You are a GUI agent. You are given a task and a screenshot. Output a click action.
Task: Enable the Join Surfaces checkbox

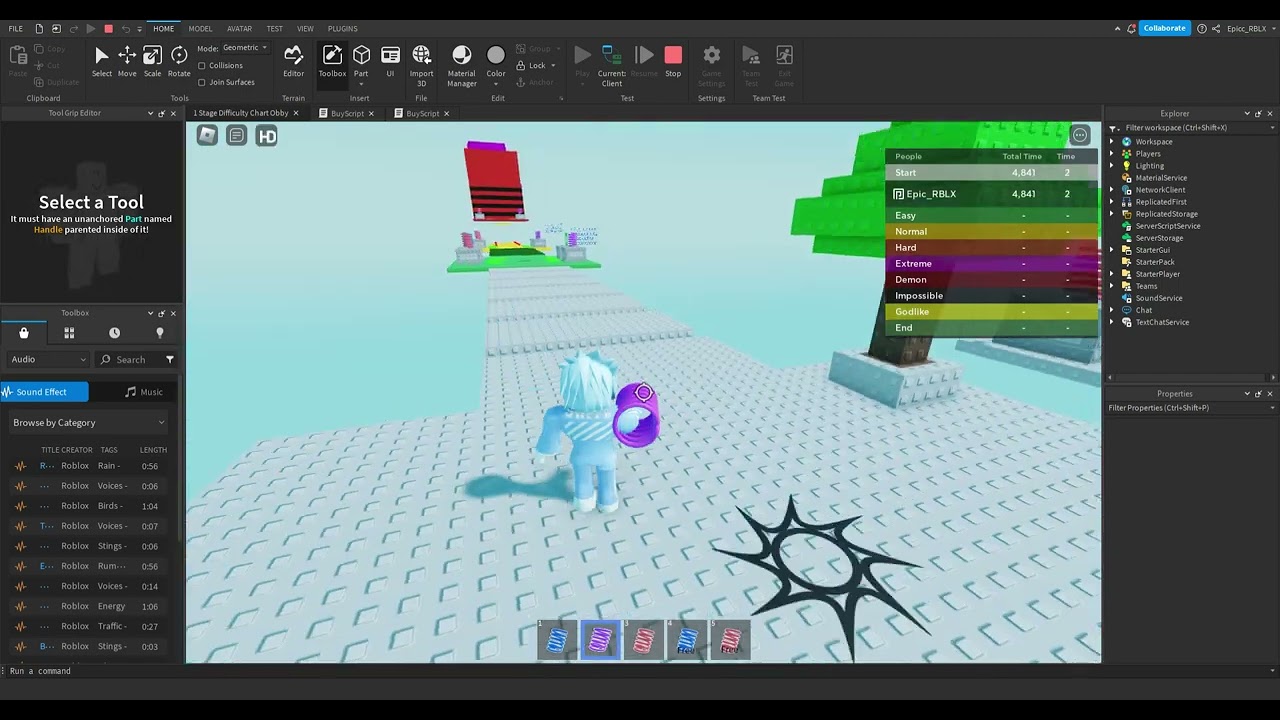202,82
